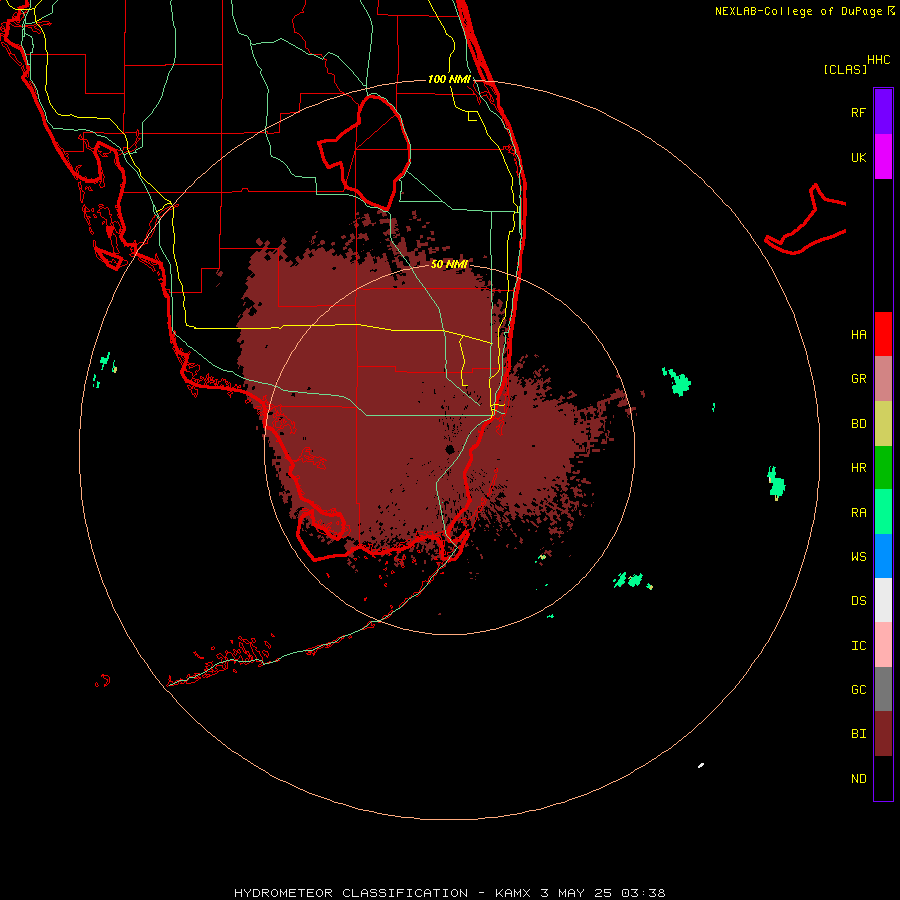Image resolution: width=900 pixels, height=900 pixels.
Task: Click the '3 MAY 25 03:38' timestamp
Action: tap(603, 893)
